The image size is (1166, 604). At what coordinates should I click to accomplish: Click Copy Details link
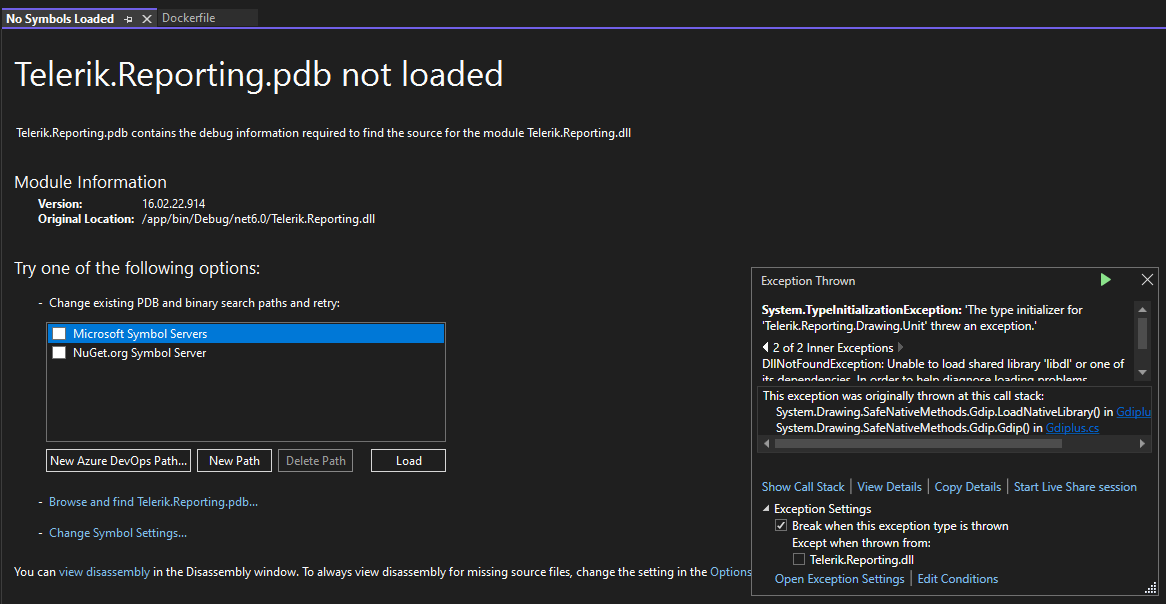click(x=967, y=486)
